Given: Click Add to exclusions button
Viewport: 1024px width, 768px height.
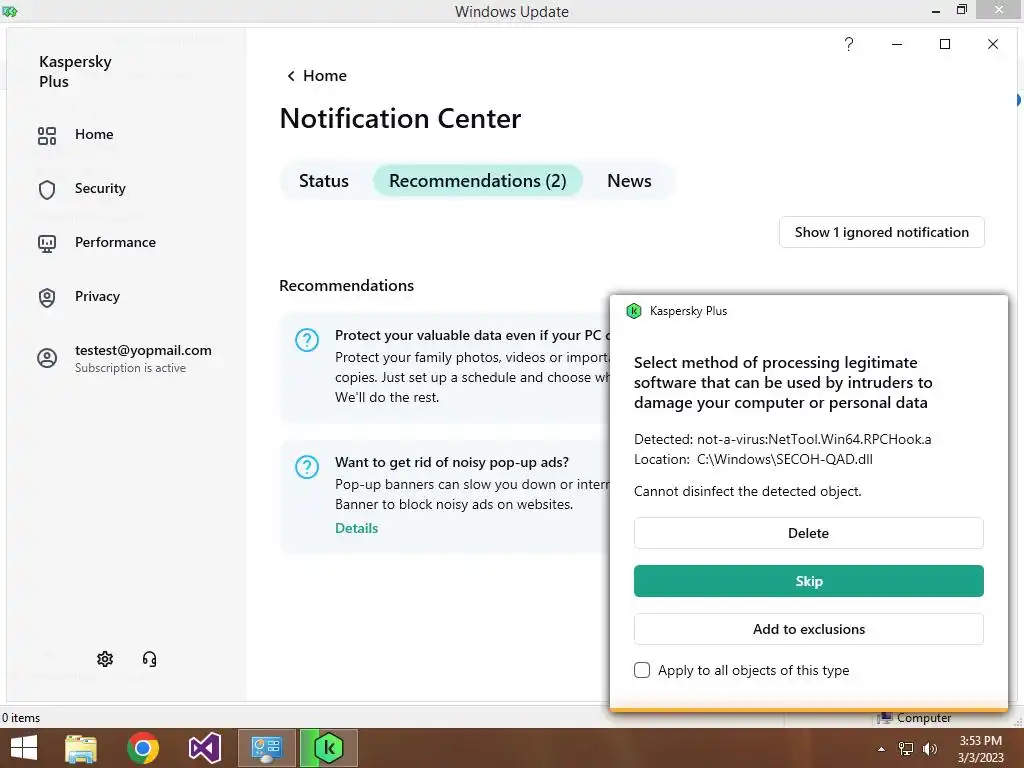Looking at the screenshot, I should coord(808,629).
